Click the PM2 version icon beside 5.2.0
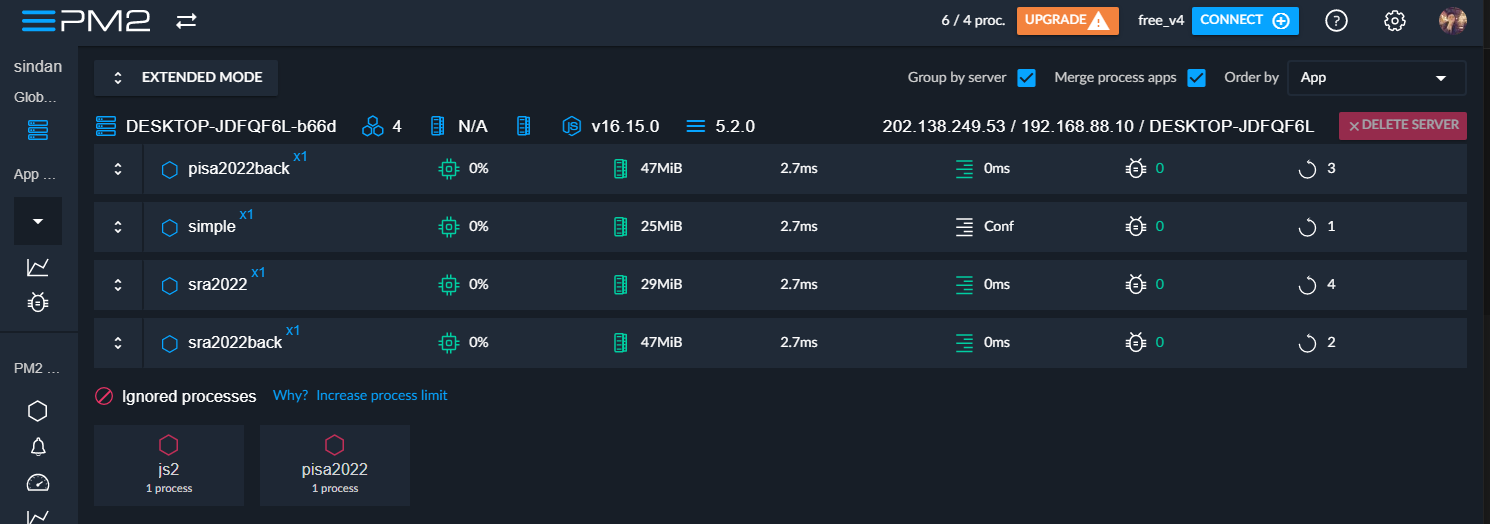The image size is (1490, 524). [696, 127]
